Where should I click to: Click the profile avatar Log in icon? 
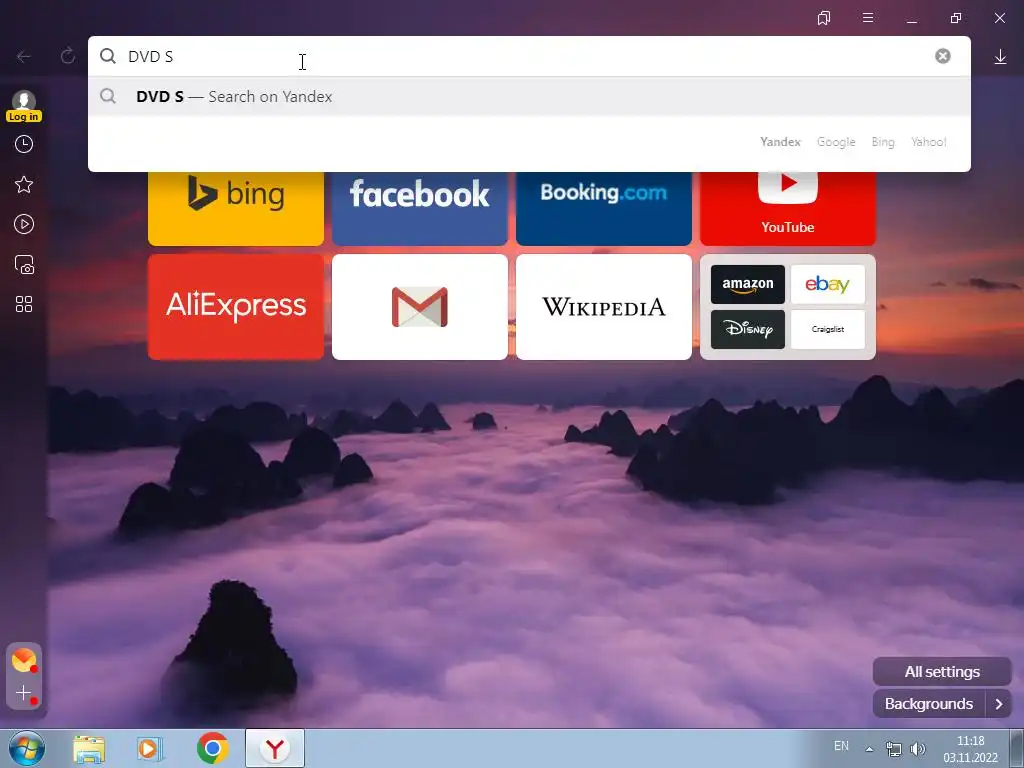(24, 106)
